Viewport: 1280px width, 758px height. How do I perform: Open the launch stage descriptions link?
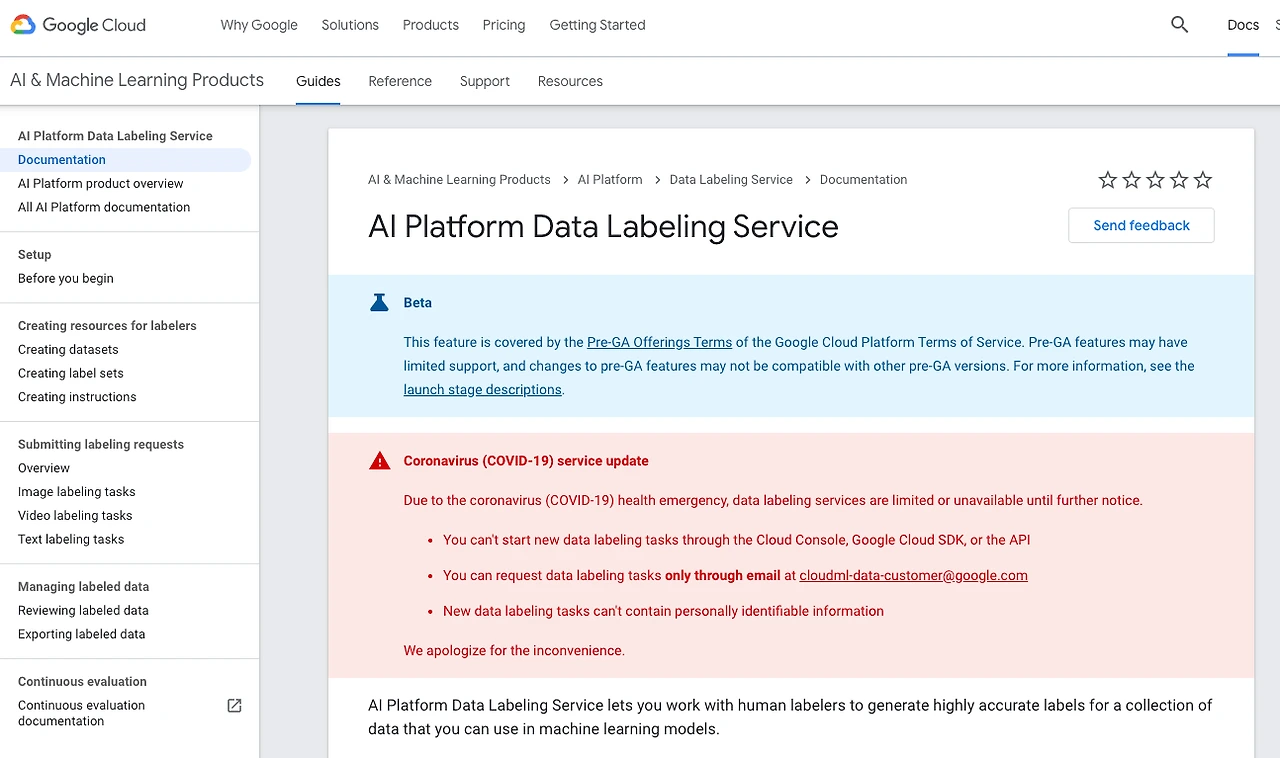coord(482,390)
